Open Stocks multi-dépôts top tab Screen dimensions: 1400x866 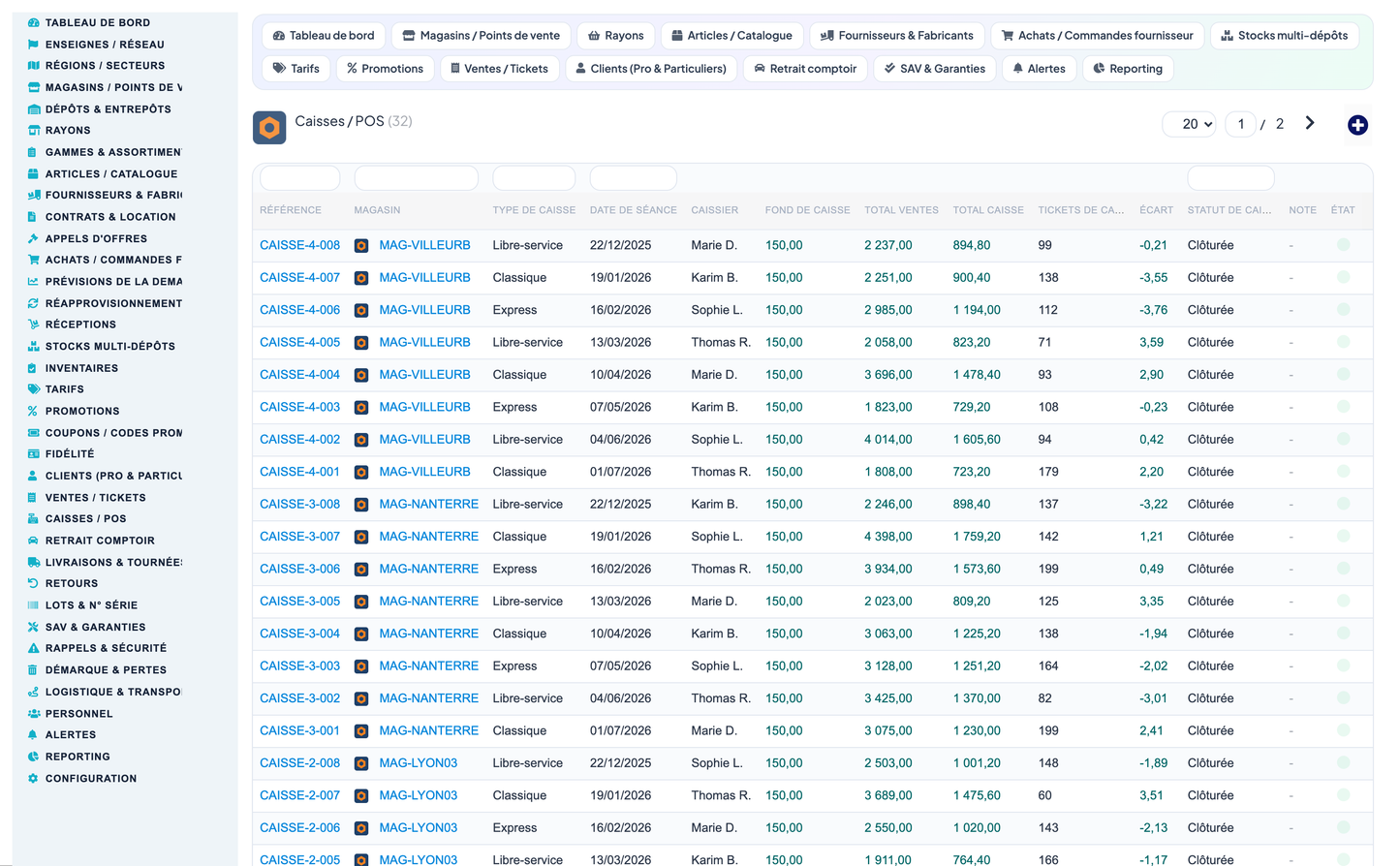[1285, 36]
